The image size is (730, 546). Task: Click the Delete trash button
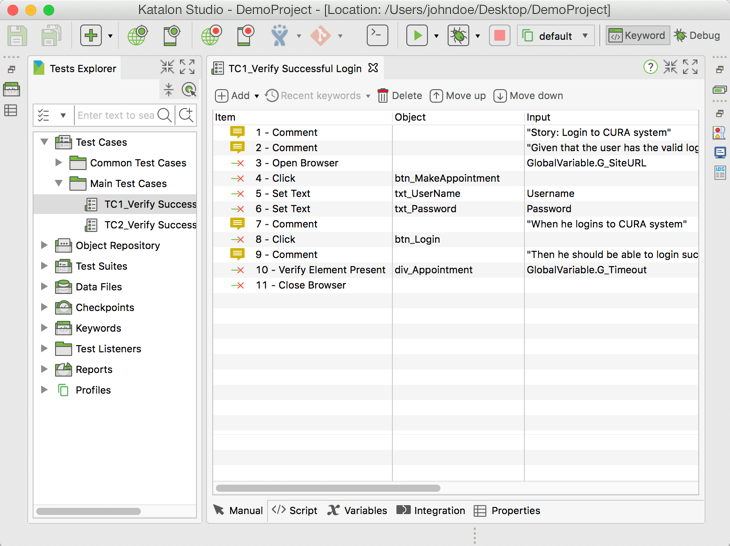click(x=399, y=96)
